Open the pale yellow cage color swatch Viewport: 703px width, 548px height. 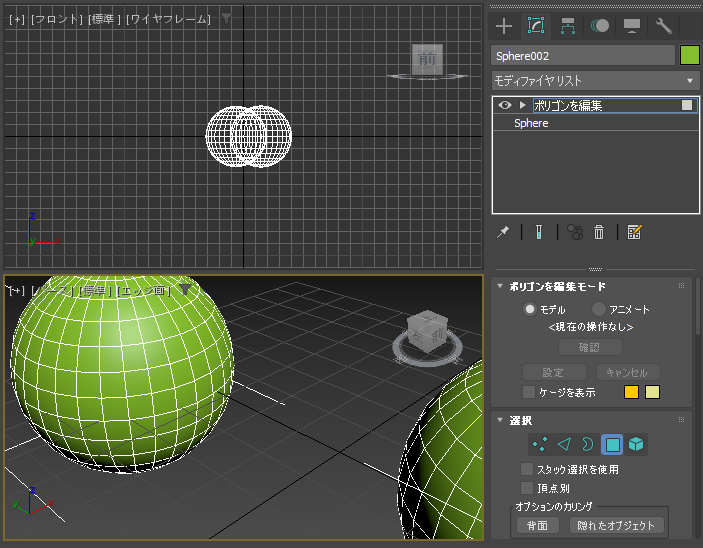click(x=652, y=392)
